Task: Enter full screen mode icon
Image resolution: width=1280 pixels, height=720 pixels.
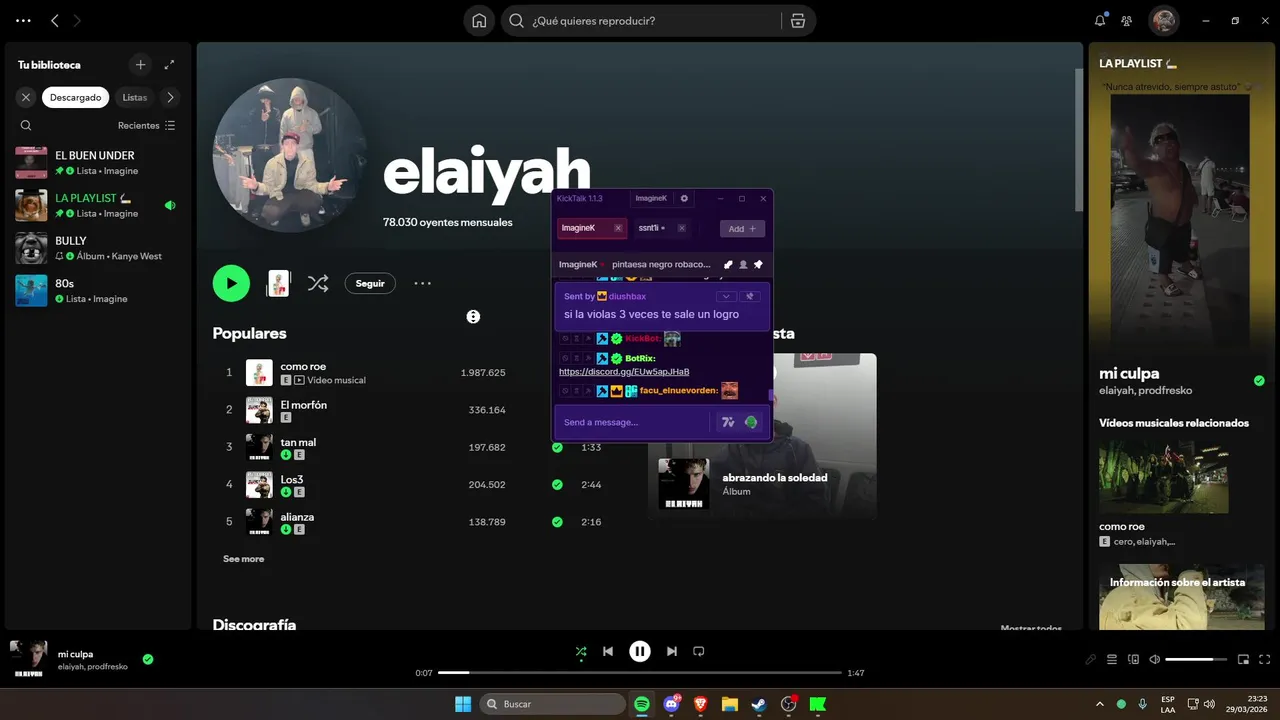Action: click(1265, 659)
